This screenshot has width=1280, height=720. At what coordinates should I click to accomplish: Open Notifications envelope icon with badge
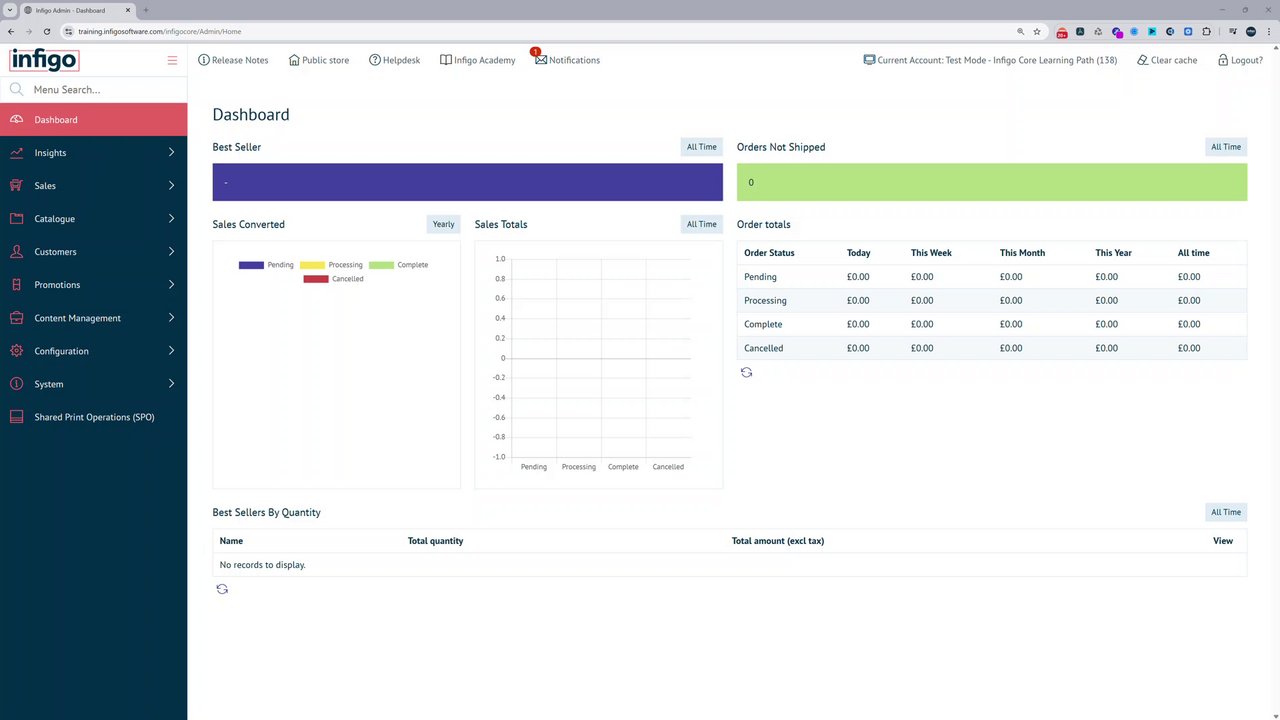pos(540,59)
